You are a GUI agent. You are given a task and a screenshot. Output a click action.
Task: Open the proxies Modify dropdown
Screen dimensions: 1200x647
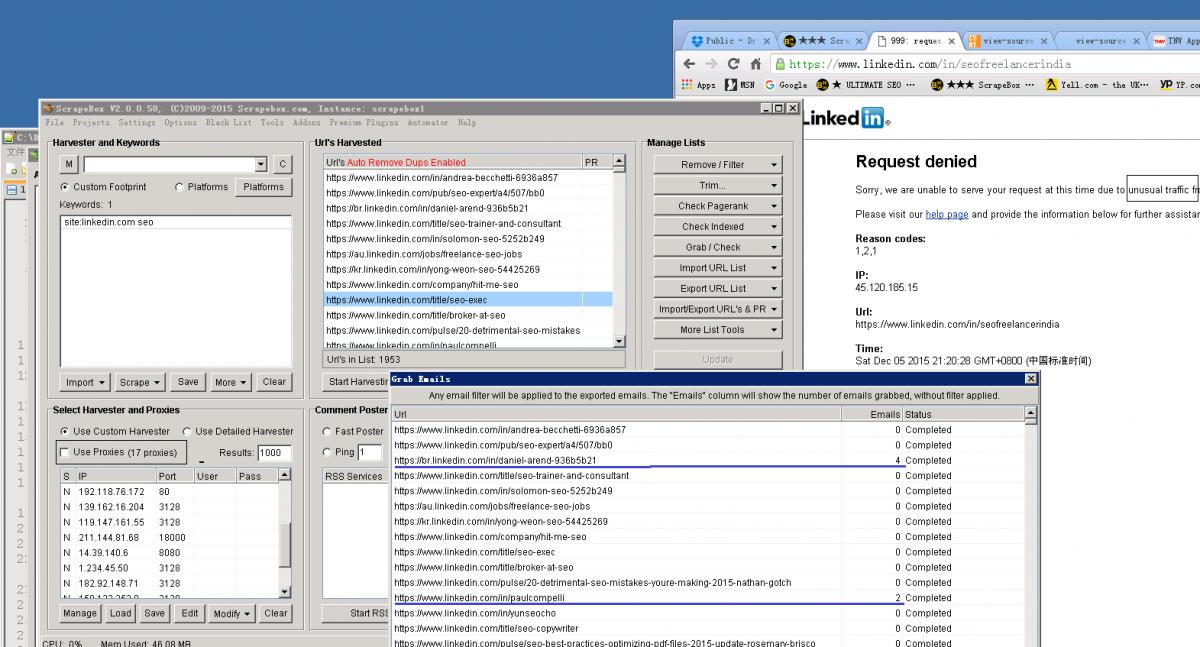(232, 613)
